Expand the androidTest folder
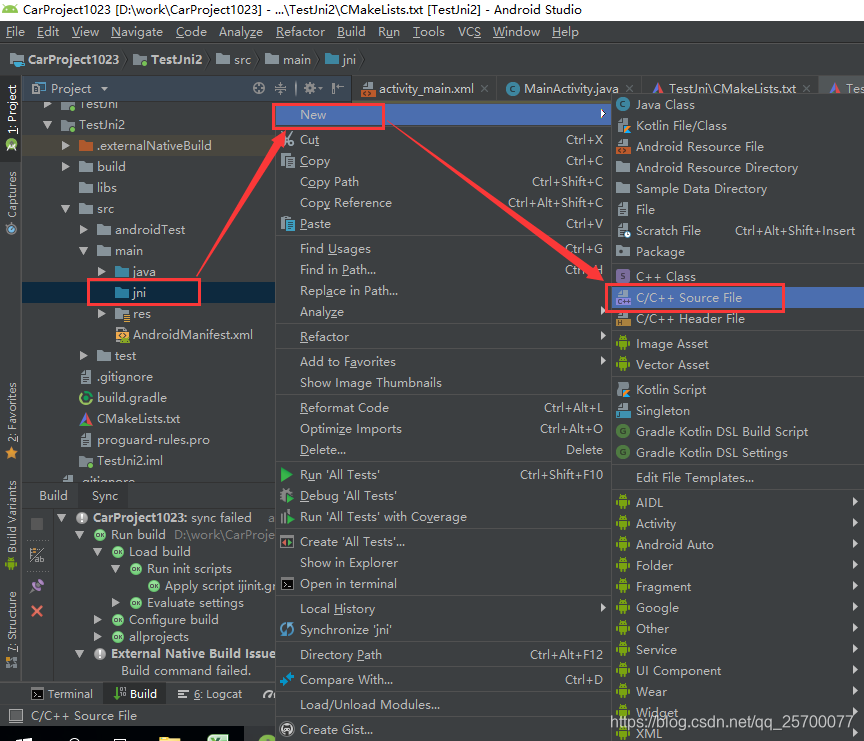Image resolution: width=864 pixels, height=741 pixels. click(84, 229)
